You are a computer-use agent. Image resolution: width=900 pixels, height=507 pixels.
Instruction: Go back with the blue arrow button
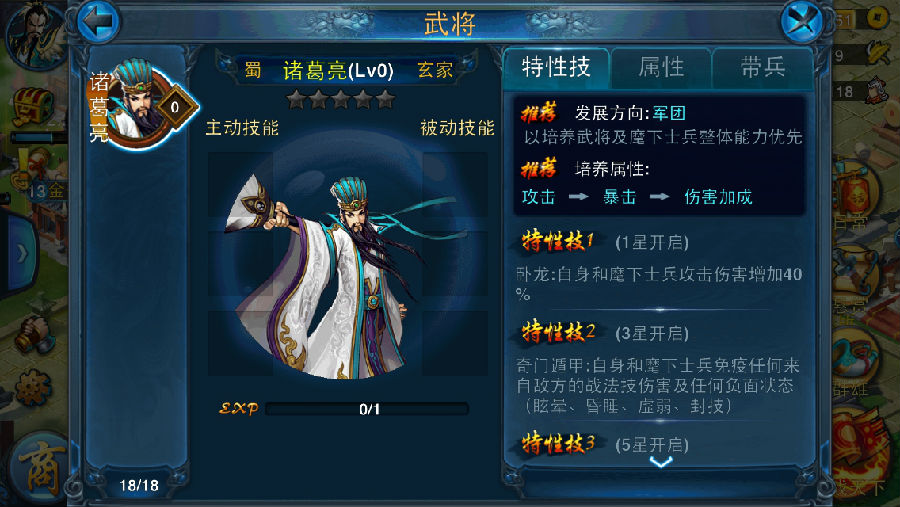tap(98, 21)
